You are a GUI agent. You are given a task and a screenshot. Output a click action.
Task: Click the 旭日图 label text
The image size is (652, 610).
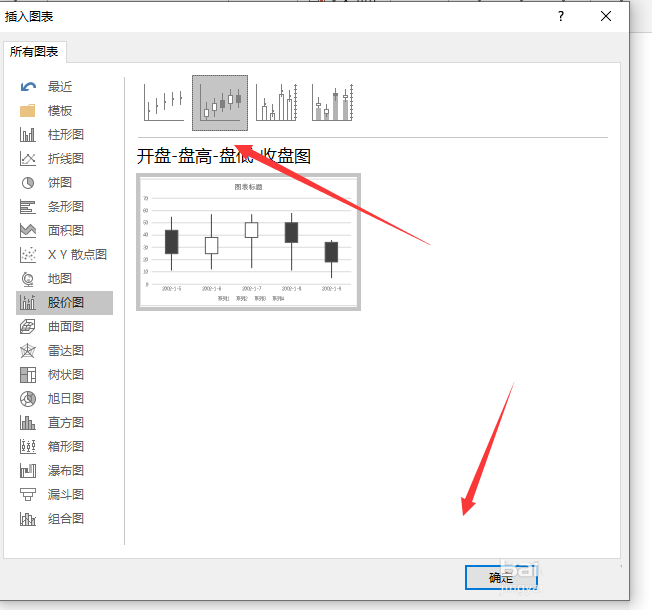click(66, 399)
